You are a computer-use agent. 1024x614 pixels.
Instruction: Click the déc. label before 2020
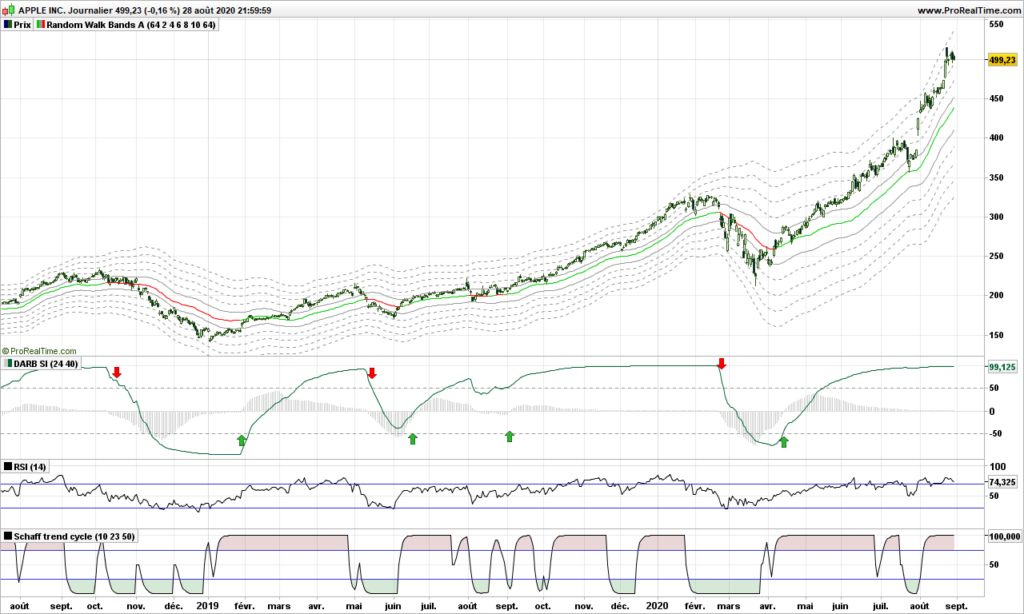tap(620, 606)
